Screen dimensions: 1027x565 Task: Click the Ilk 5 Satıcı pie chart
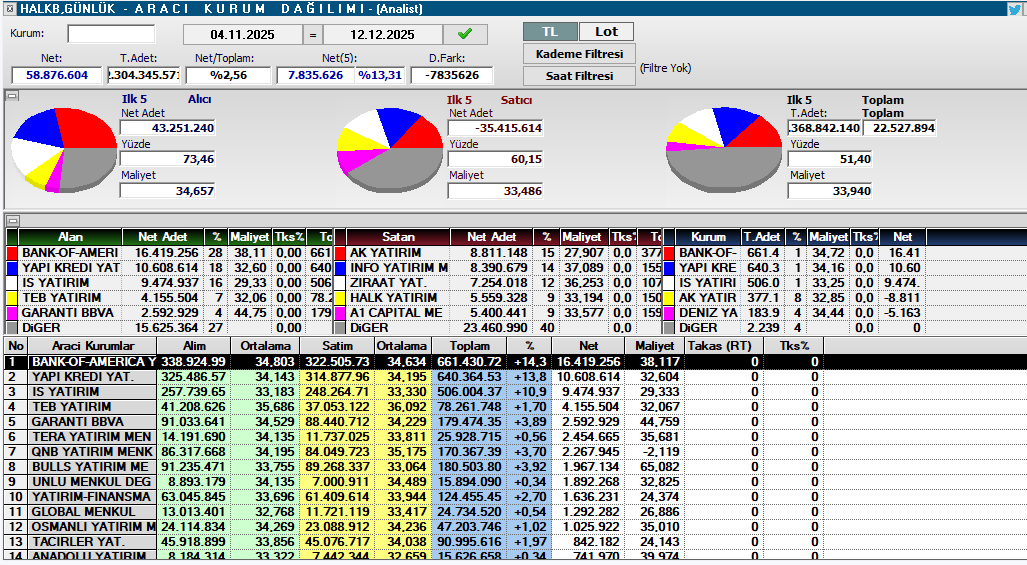pyautogui.click(x=390, y=150)
